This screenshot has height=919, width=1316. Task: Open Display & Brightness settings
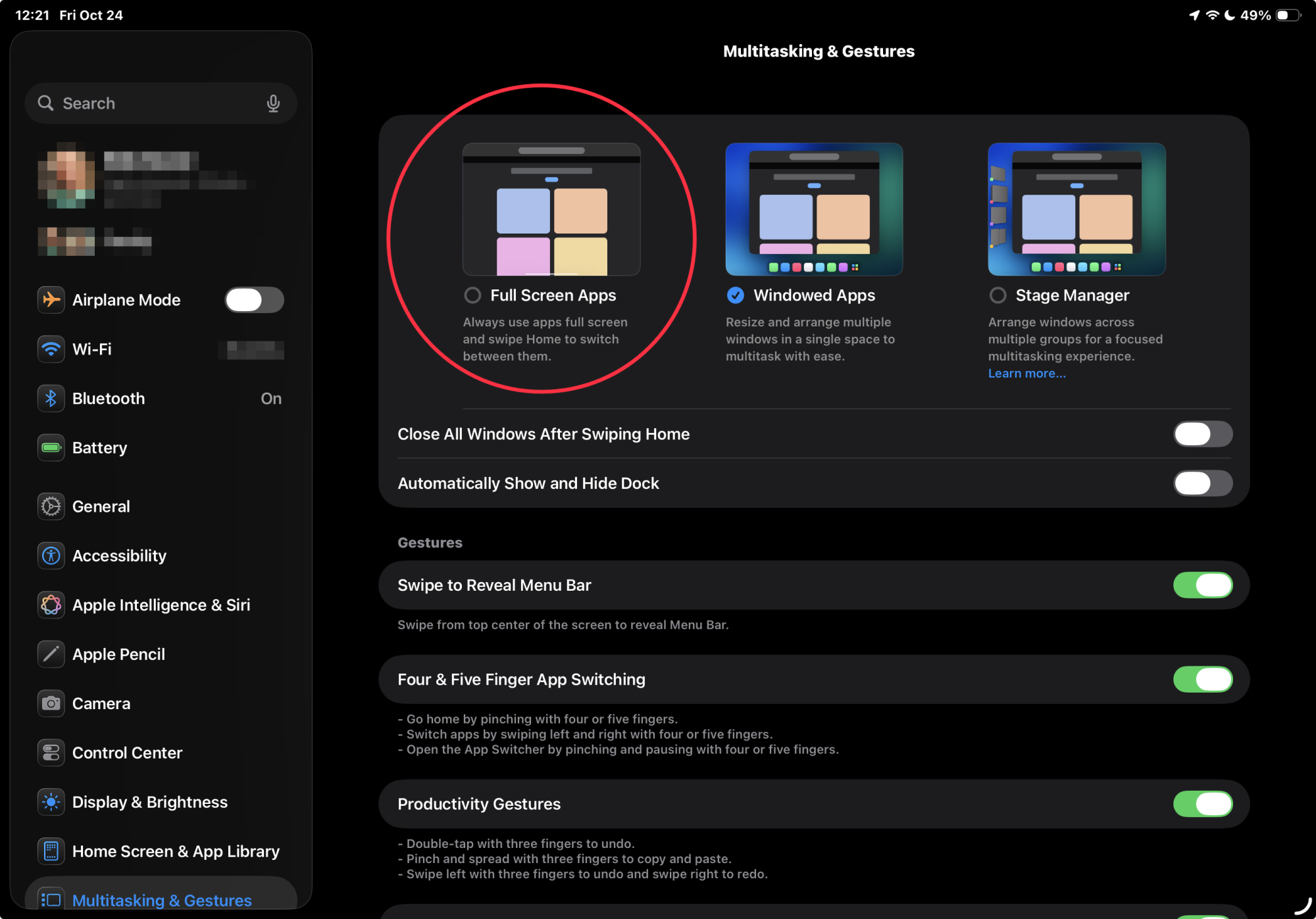click(x=150, y=802)
